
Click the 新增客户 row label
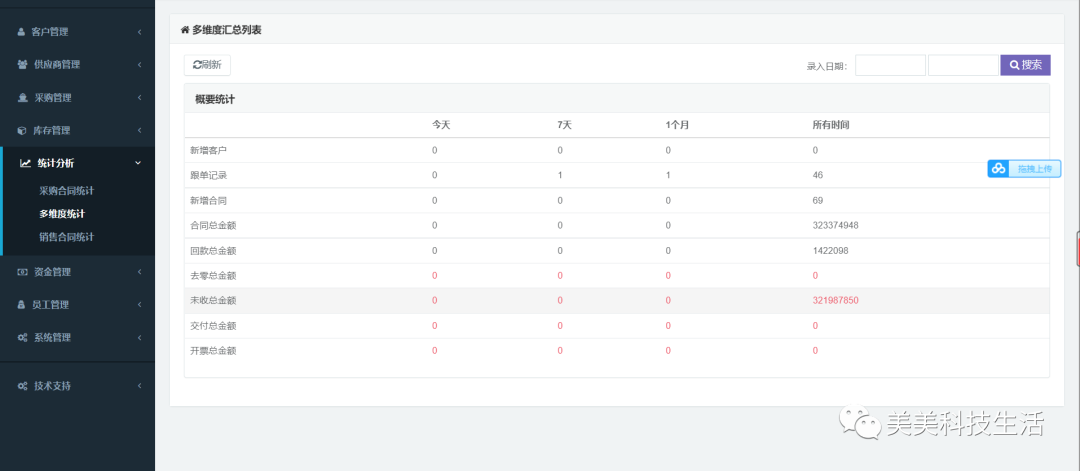(209, 150)
